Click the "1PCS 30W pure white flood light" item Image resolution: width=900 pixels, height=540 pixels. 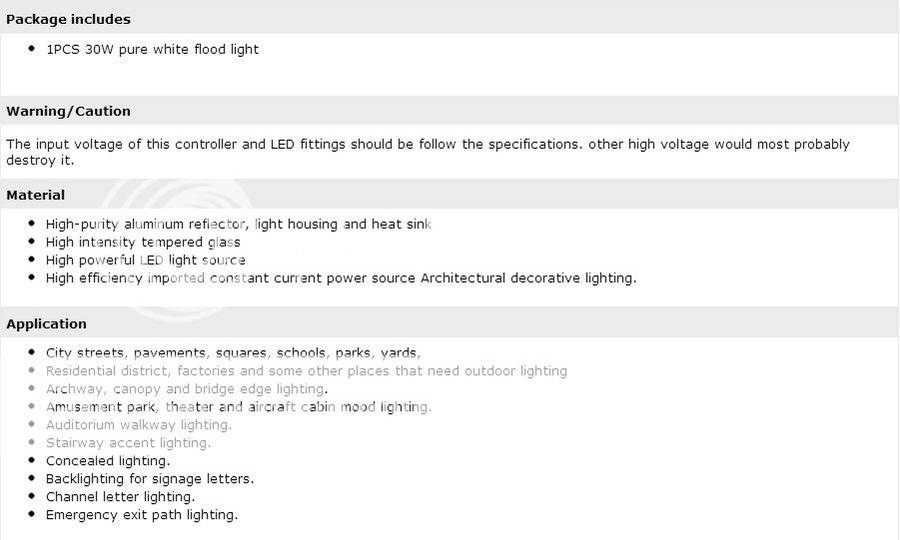click(152, 49)
